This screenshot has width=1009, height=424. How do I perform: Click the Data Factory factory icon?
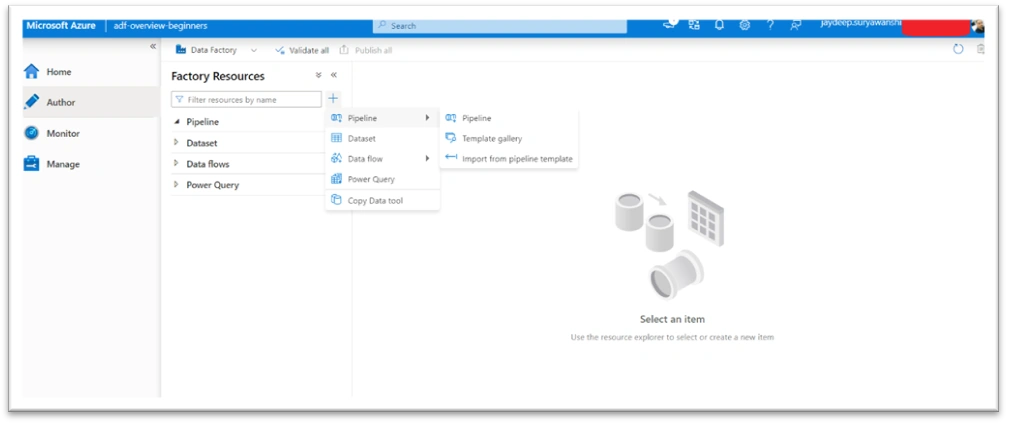(181, 50)
